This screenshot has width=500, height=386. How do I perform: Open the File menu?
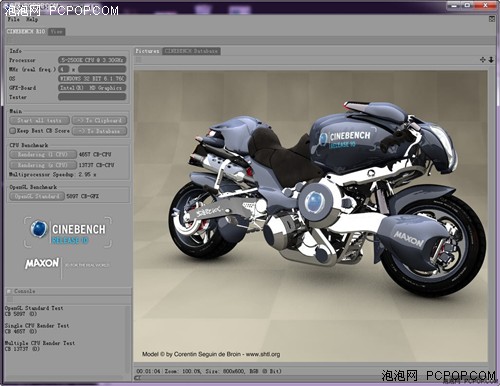coord(14,19)
